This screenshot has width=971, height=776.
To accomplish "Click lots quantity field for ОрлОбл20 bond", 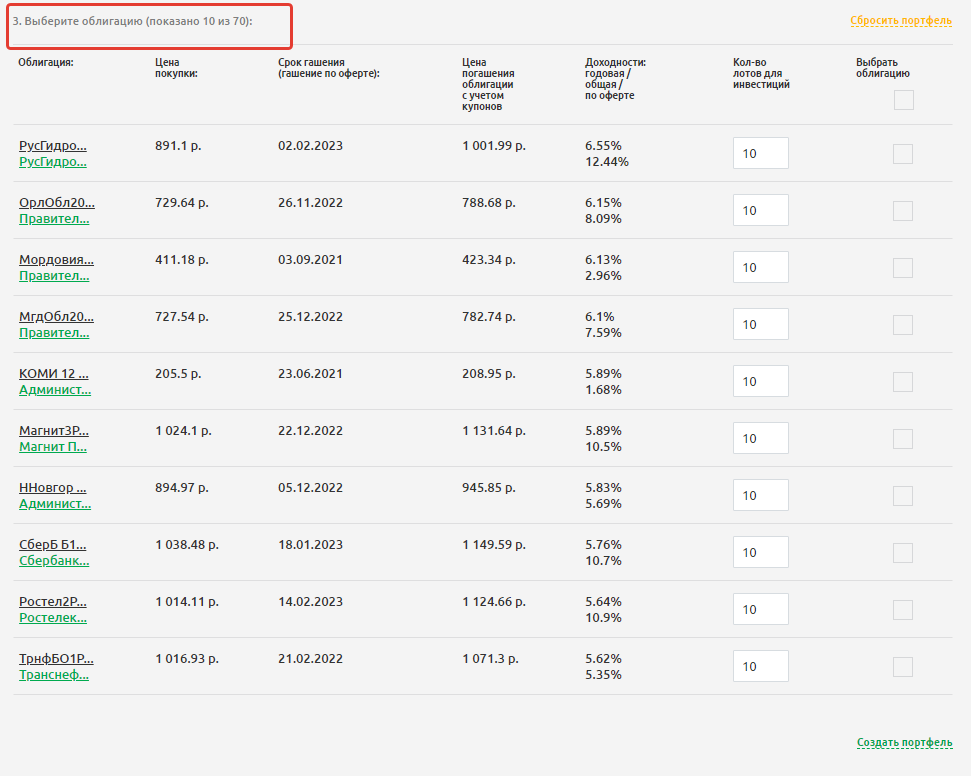I will [760, 210].
